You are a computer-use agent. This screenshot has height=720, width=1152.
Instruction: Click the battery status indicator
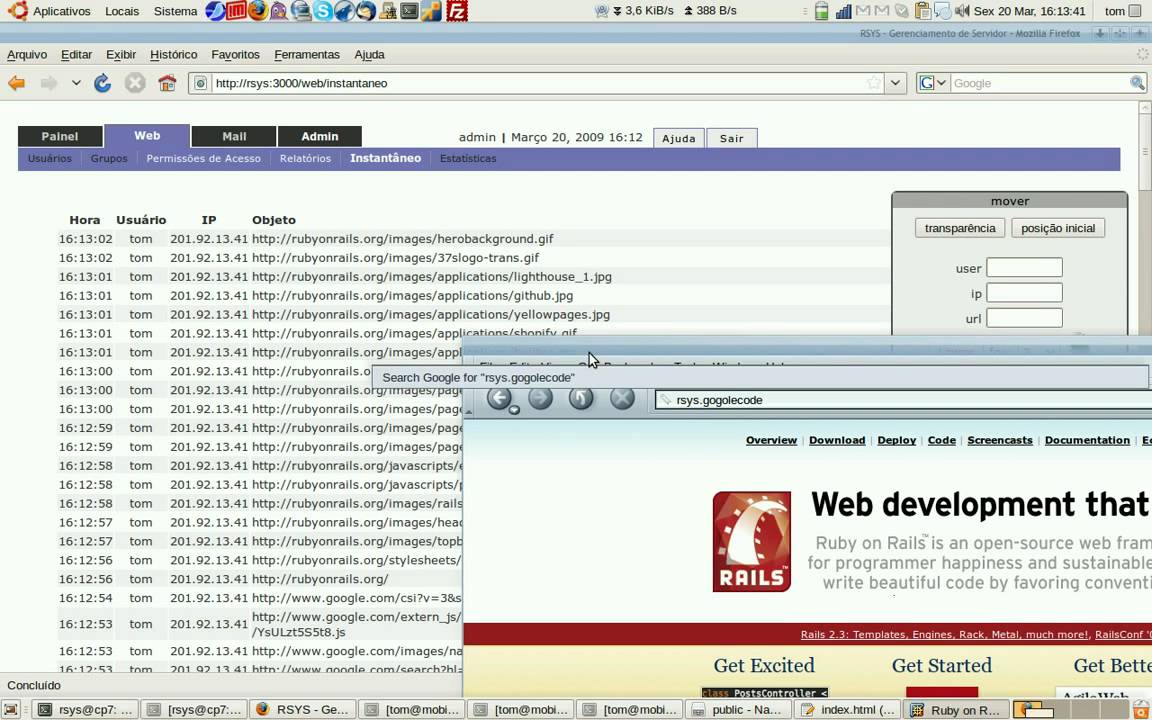pos(822,11)
